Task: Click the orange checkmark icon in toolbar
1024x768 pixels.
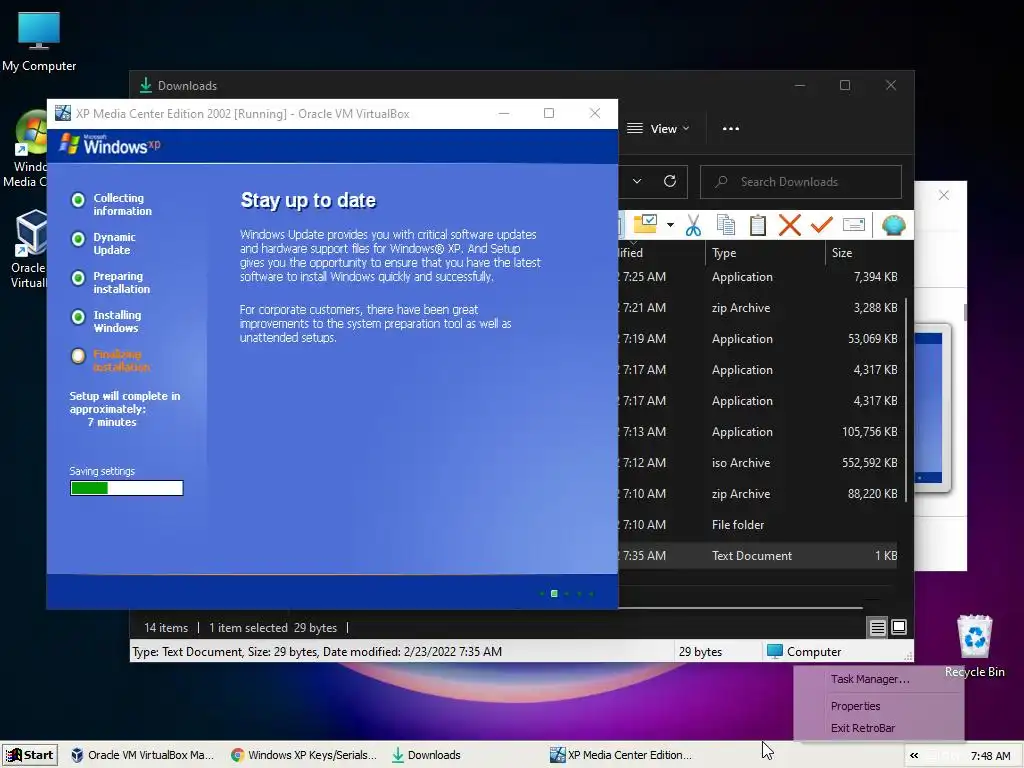Action: (x=822, y=225)
